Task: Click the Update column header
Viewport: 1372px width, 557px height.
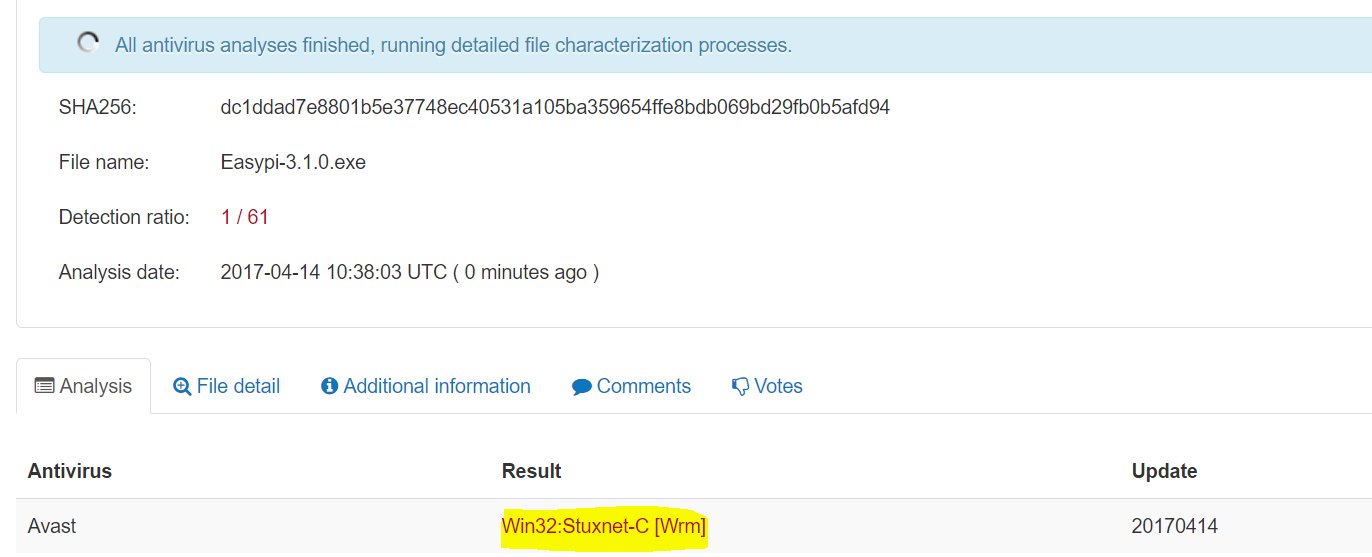Action: pos(1164,471)
